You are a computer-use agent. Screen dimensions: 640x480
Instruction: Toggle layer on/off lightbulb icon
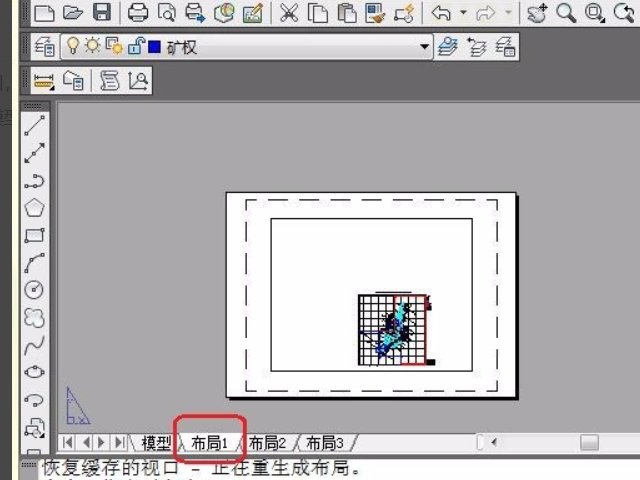(x=72, y=47)
